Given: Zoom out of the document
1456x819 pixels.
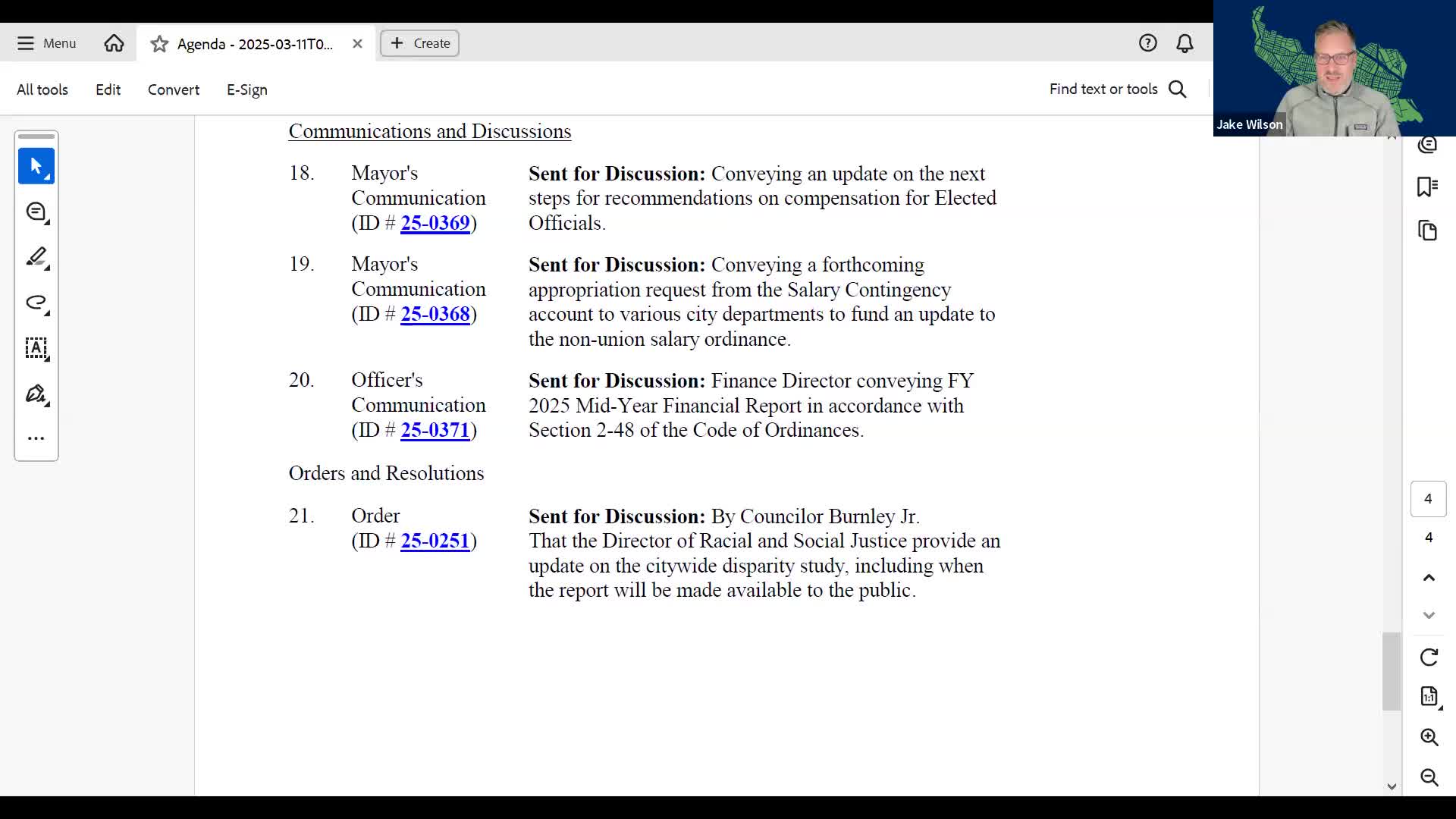Looking at the screenshot, I should tap(1429, 777).
